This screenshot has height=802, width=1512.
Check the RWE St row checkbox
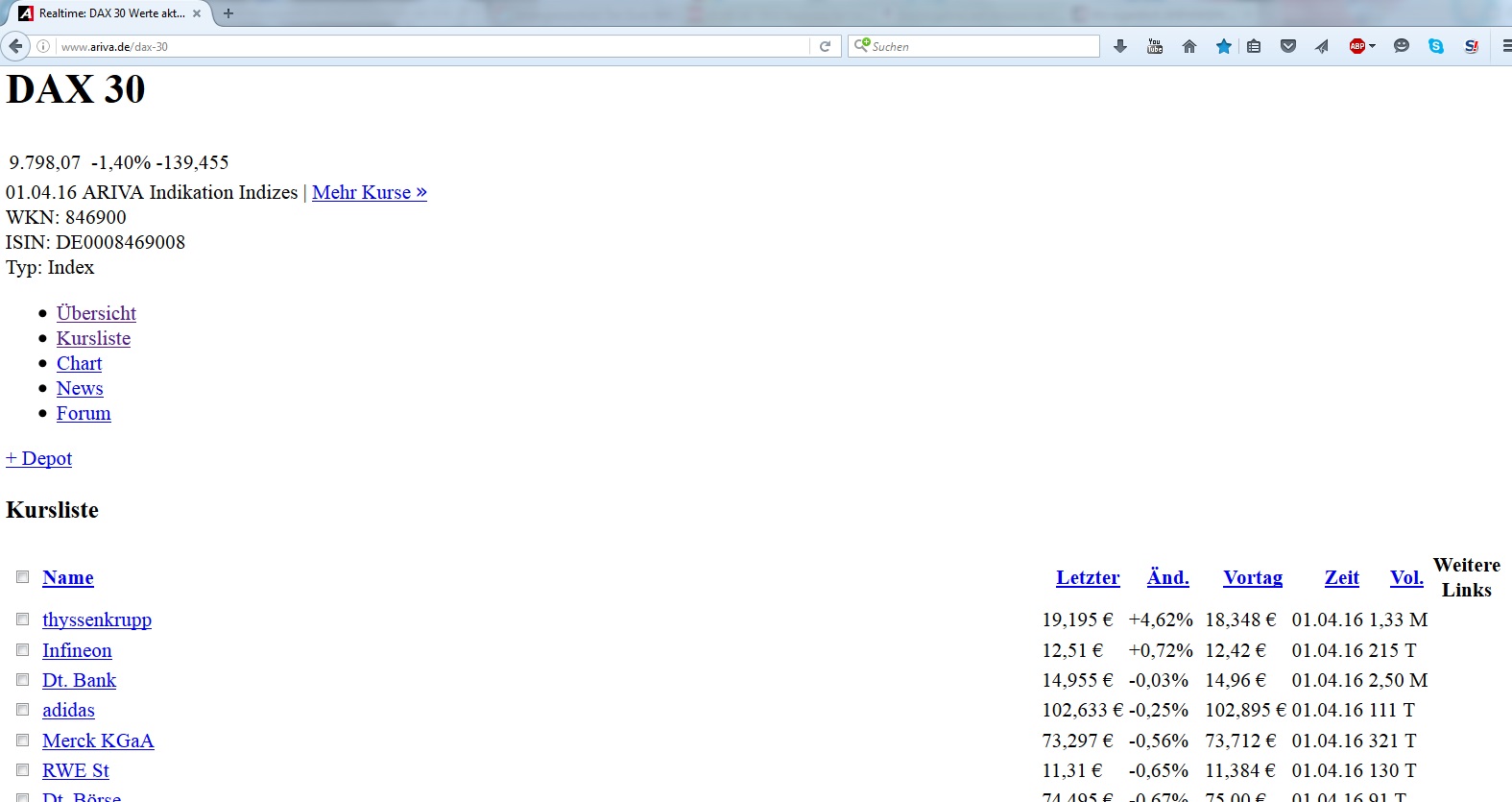point(22,769)
